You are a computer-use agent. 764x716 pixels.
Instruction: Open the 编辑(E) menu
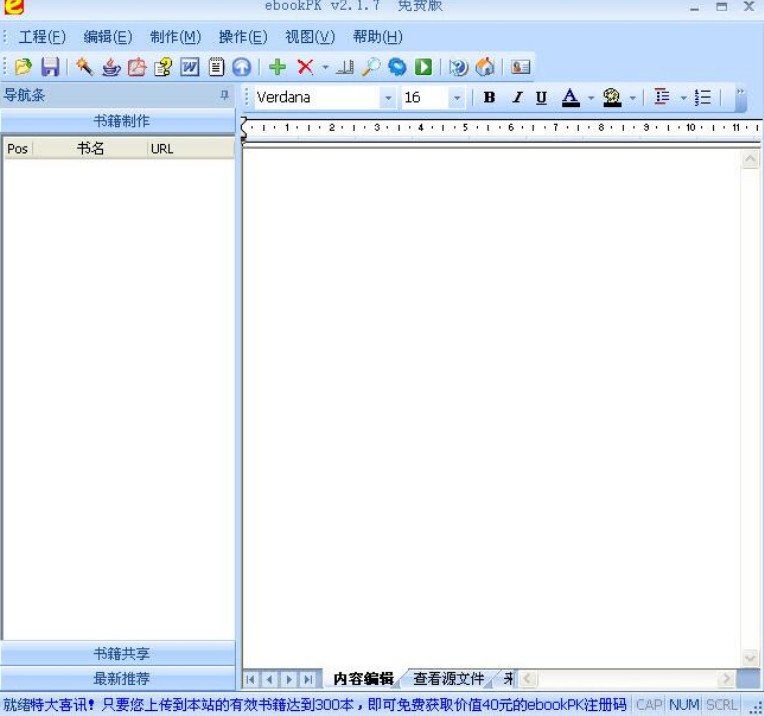pyautogui.click(x=107, y=37)
